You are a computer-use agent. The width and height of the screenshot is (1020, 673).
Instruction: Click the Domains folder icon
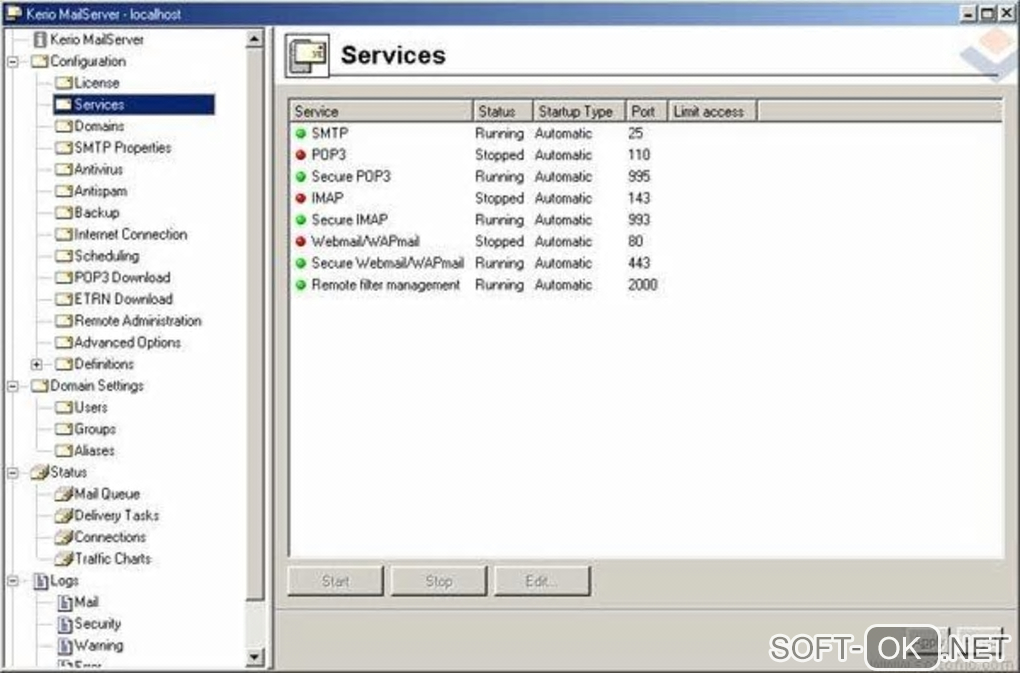click(x=64, y=126)
